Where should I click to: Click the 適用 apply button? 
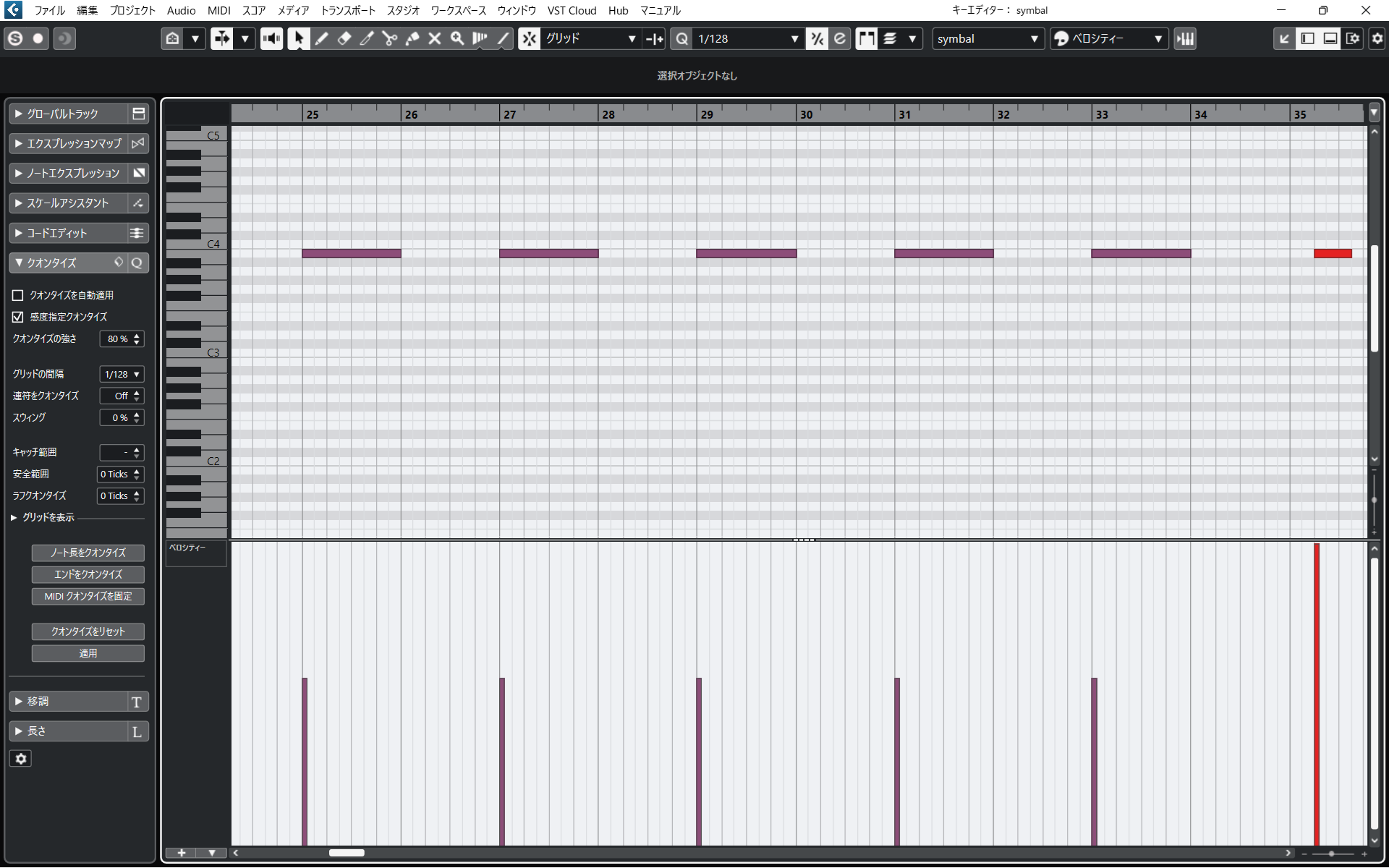coord(88,654)
